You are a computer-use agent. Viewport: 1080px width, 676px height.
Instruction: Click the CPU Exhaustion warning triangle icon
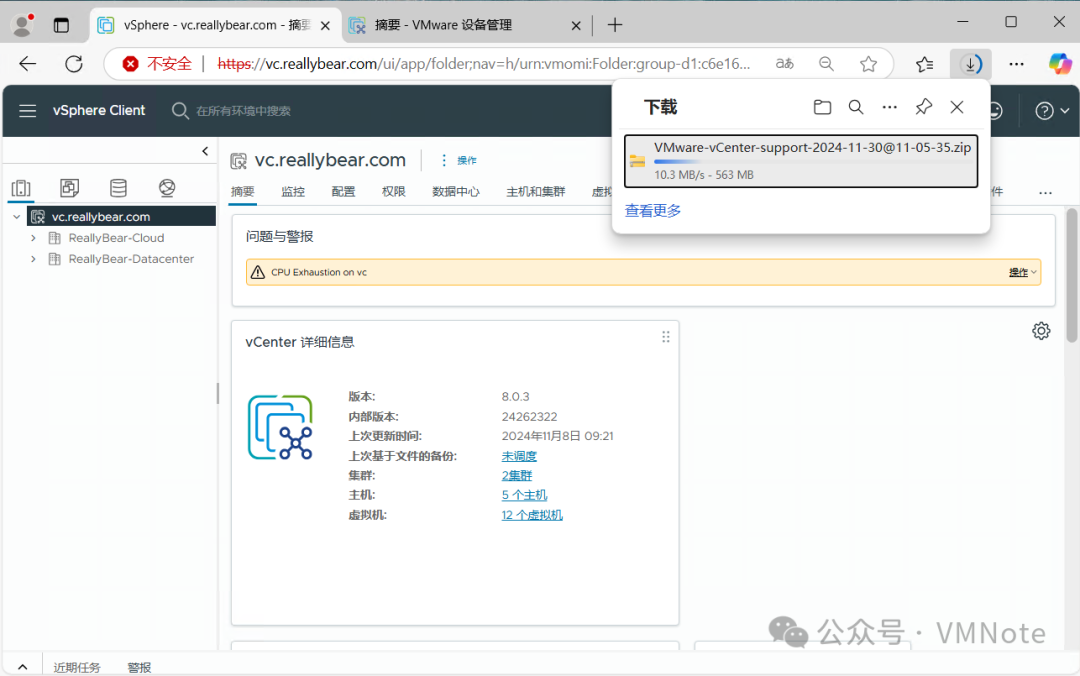pyautogui.click(x=258, y=272)
